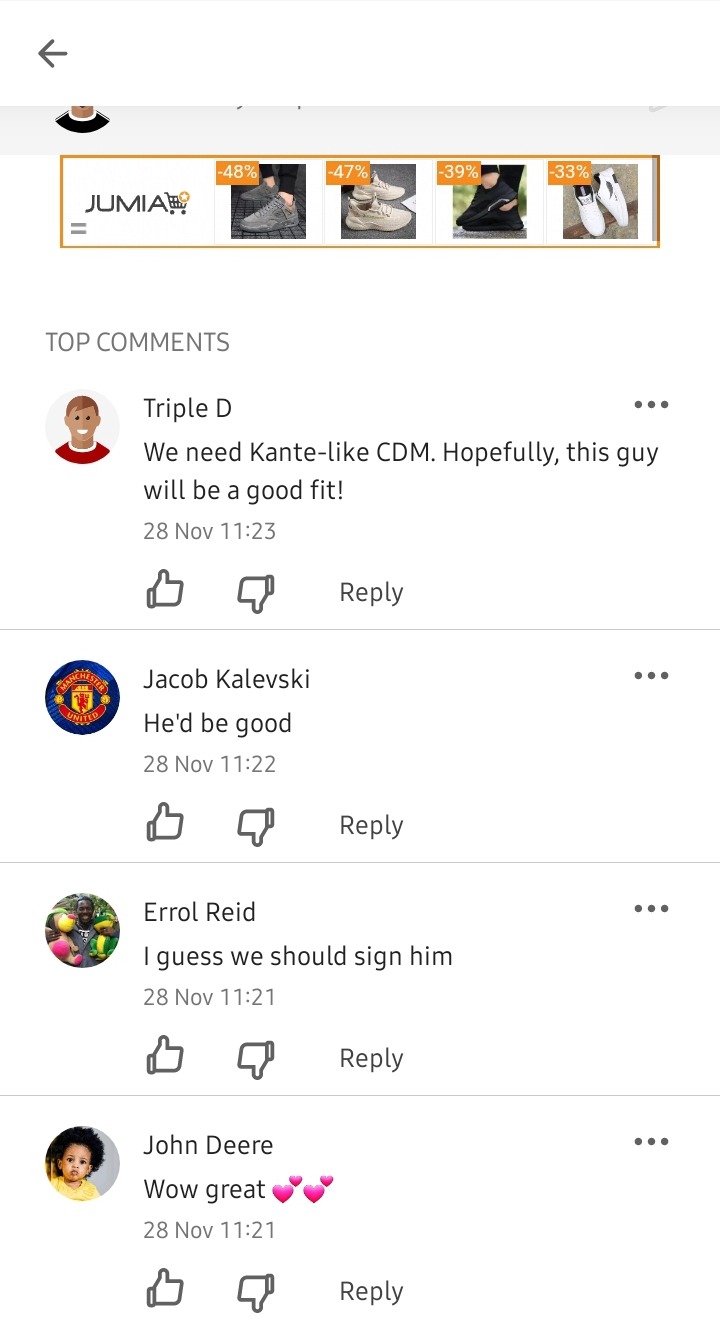
Task: Reply to Triple D's comment
Action: point(371,592)
